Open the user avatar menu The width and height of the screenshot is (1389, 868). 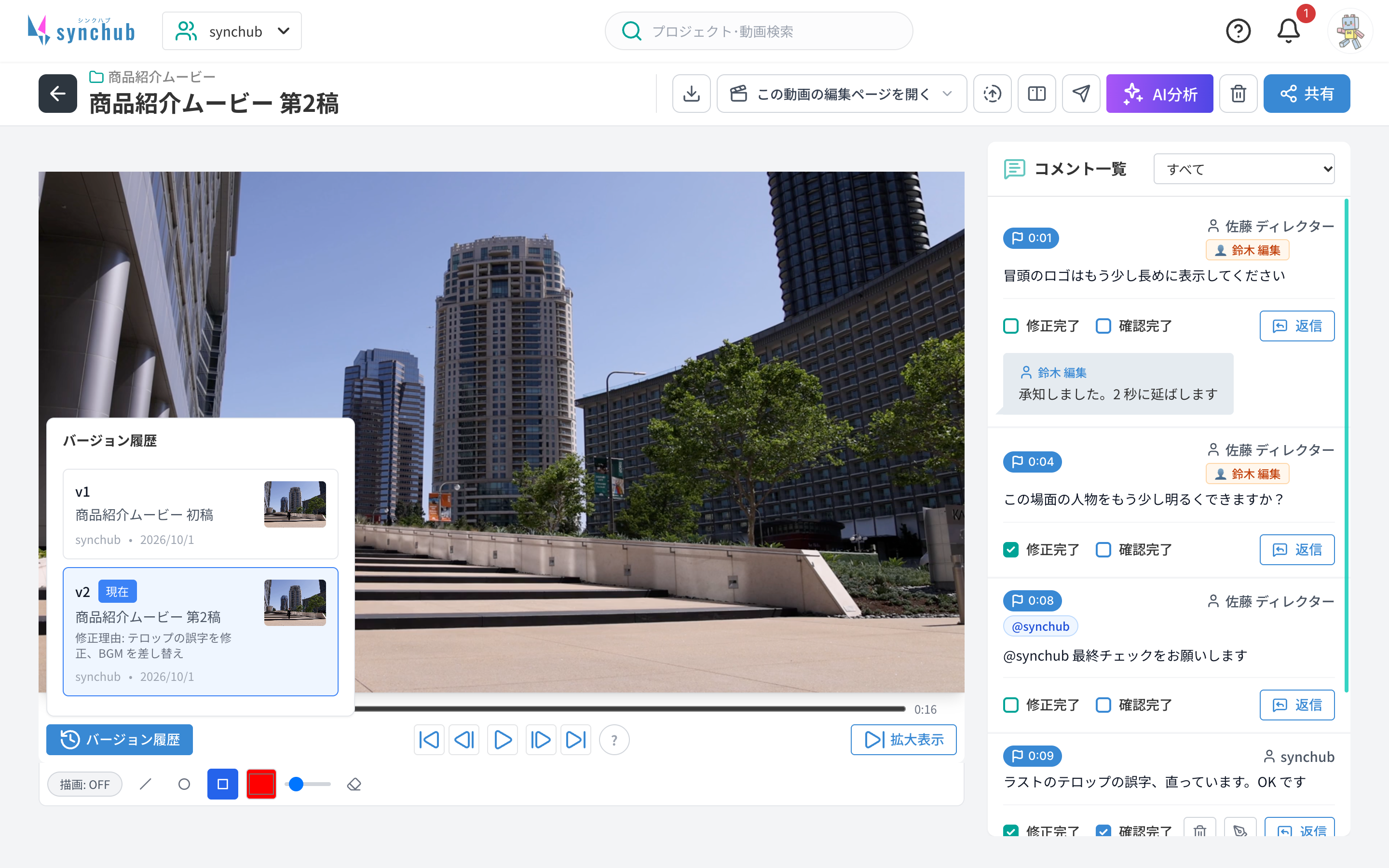[1350, 31]
